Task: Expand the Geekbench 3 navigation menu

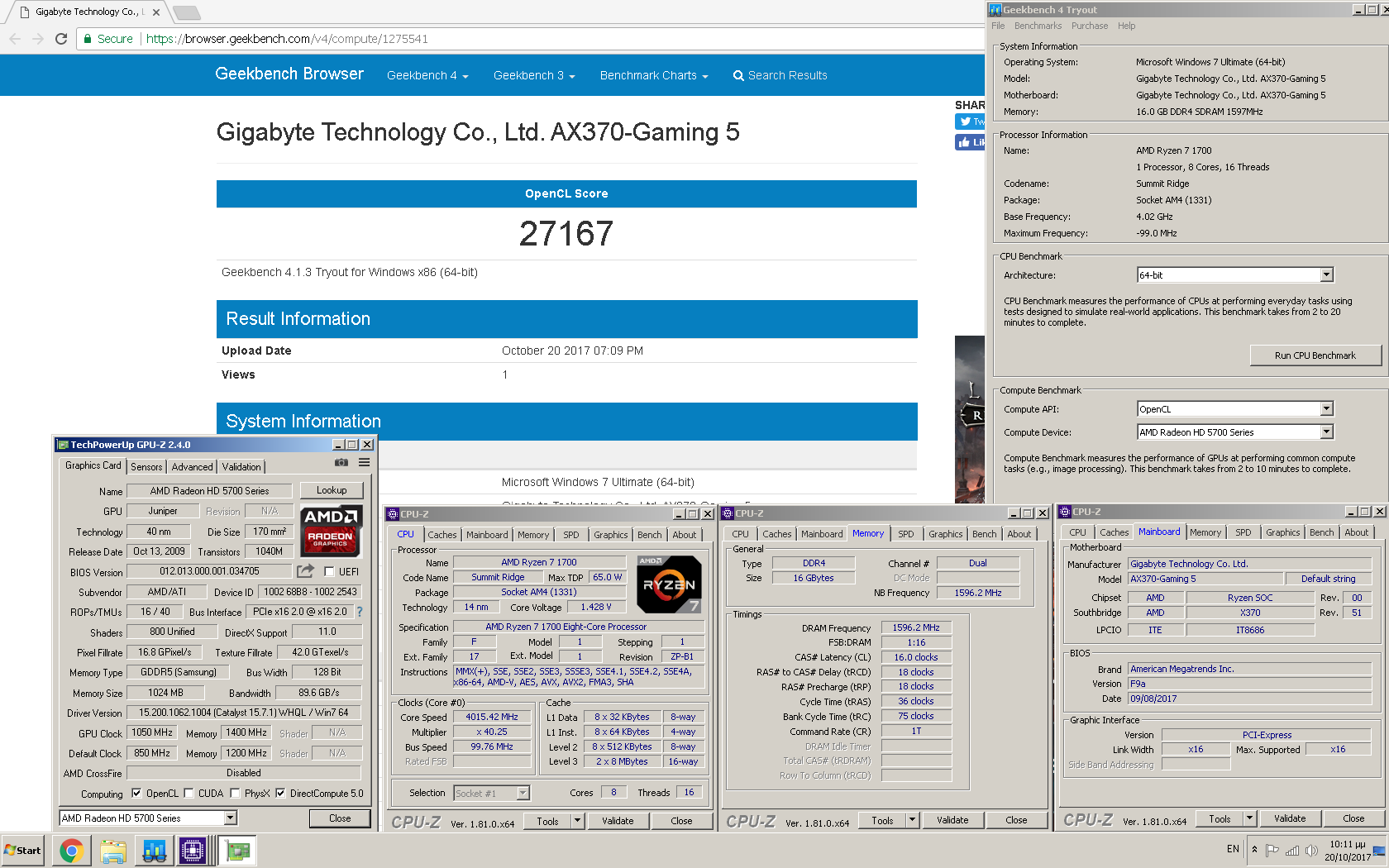Action: (x=534, y=75)
